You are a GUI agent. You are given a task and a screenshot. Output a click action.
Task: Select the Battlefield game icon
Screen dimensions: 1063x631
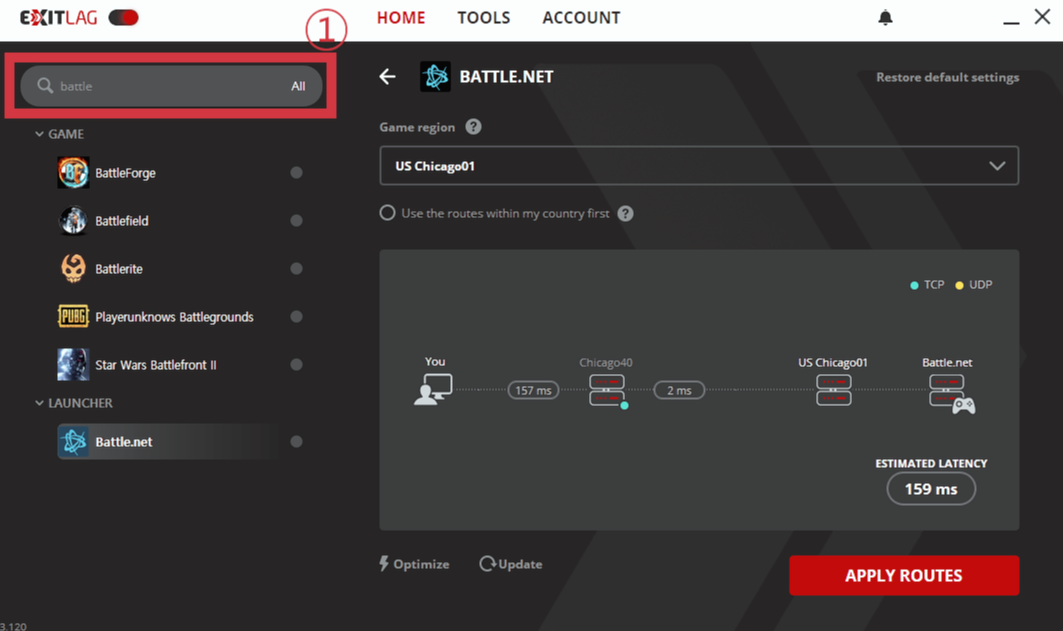tap(73, 220)
